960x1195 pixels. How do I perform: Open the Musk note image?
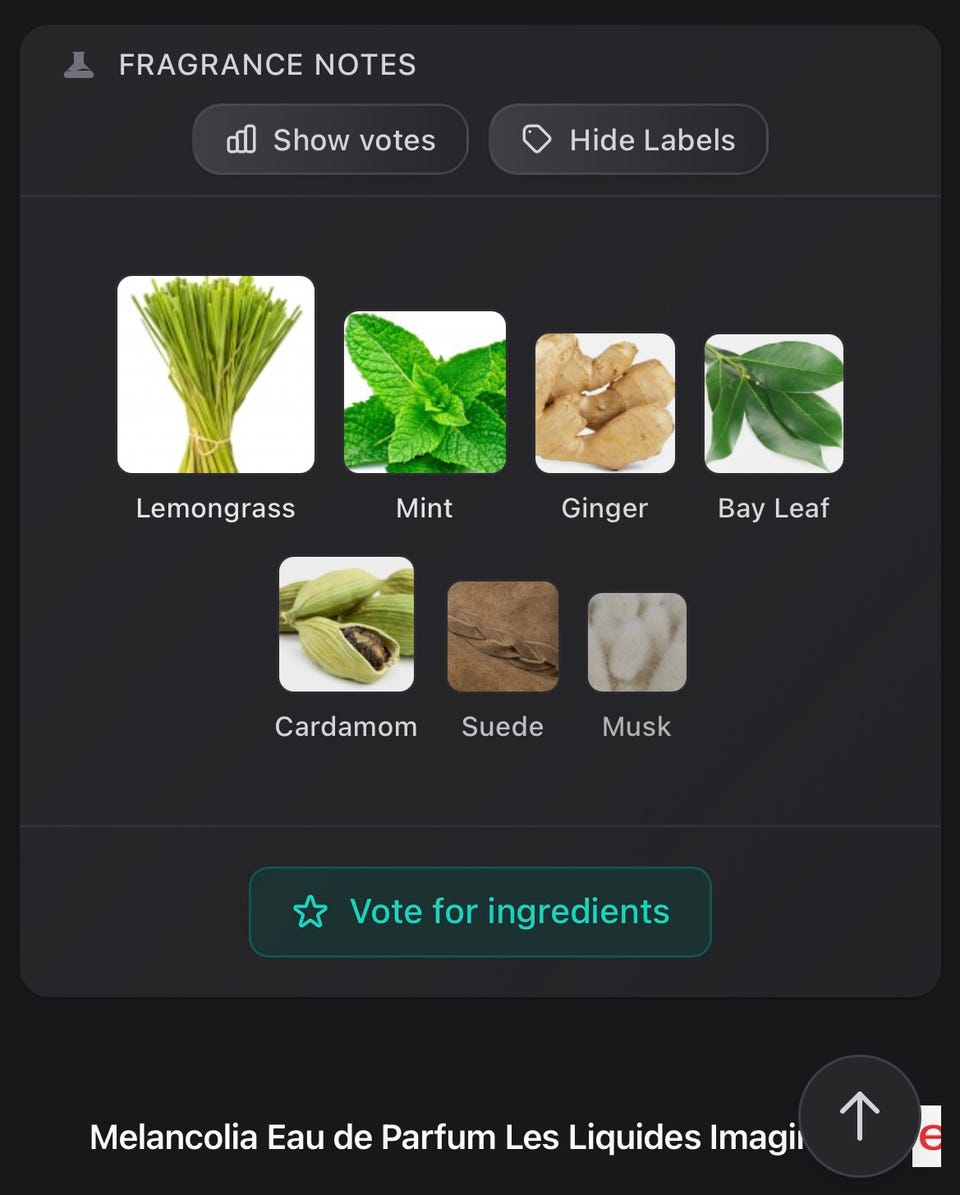pyautogui.click(x=637, y=642)
